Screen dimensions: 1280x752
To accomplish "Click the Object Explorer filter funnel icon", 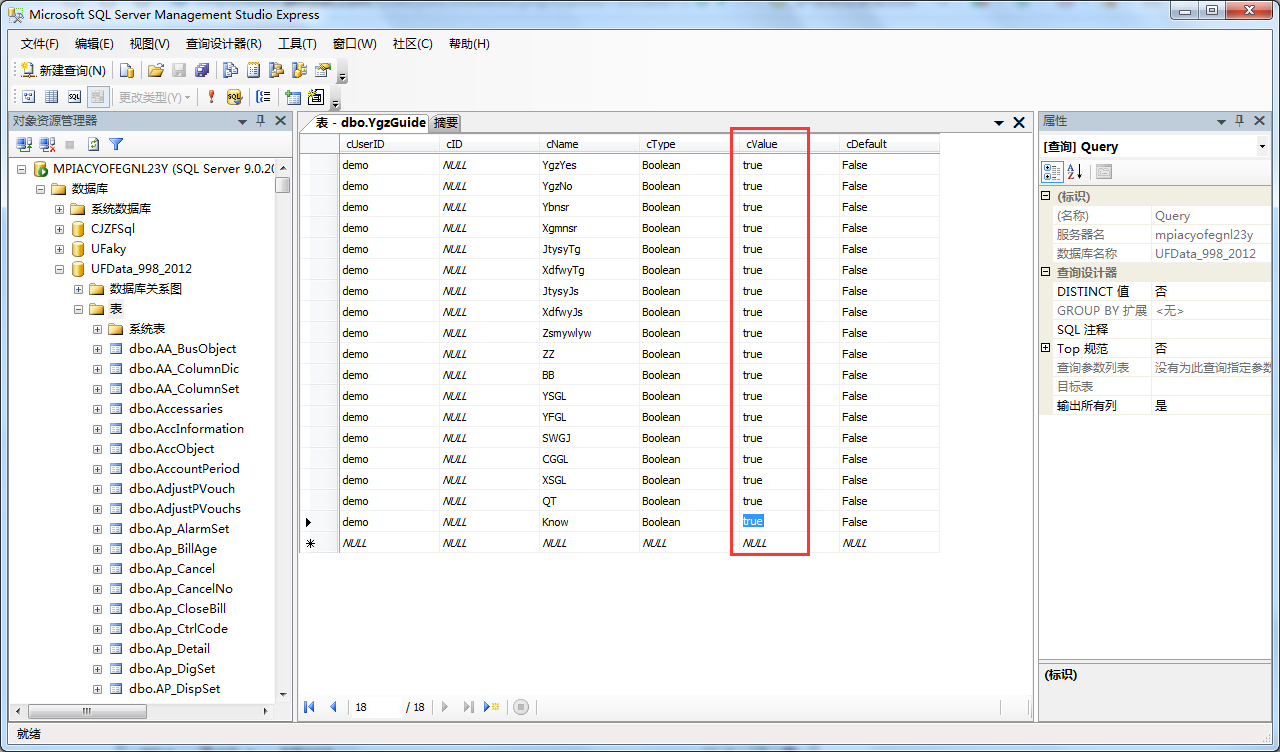I will 116,145.
